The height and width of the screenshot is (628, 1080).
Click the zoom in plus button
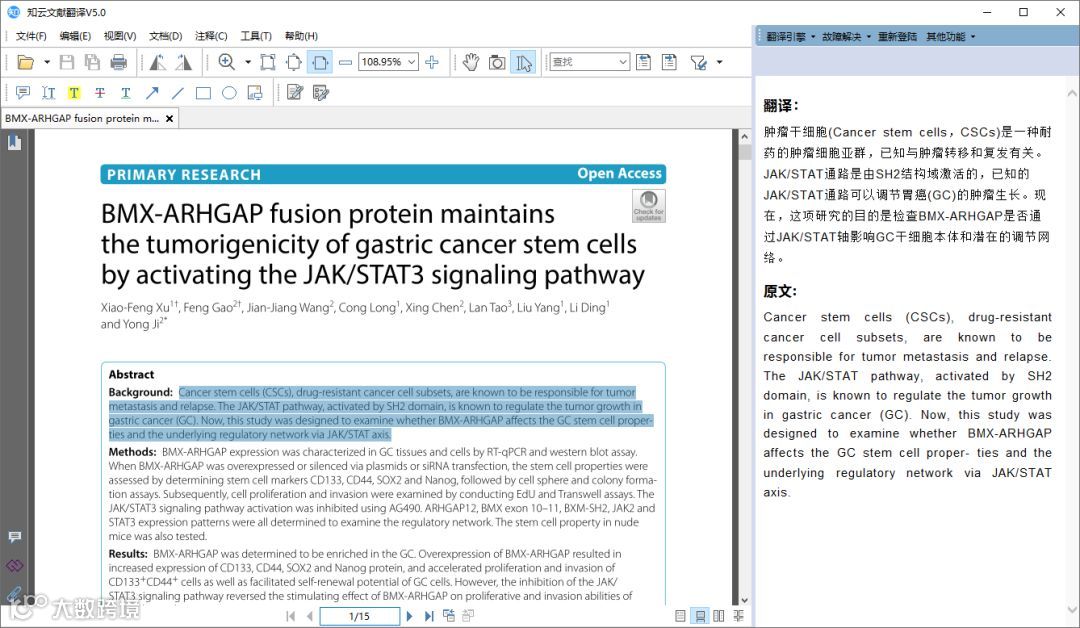432,62
